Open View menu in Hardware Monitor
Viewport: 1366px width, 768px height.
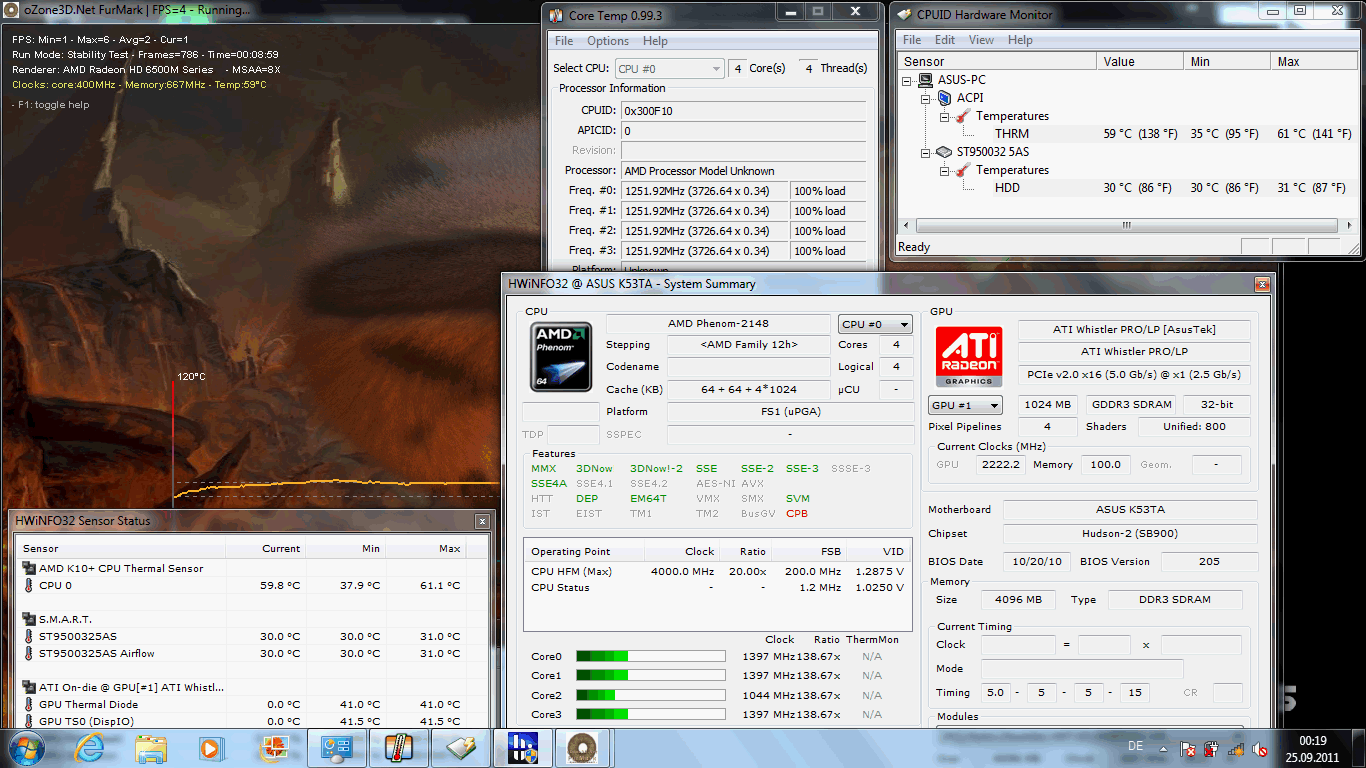[x=982, y=40]
